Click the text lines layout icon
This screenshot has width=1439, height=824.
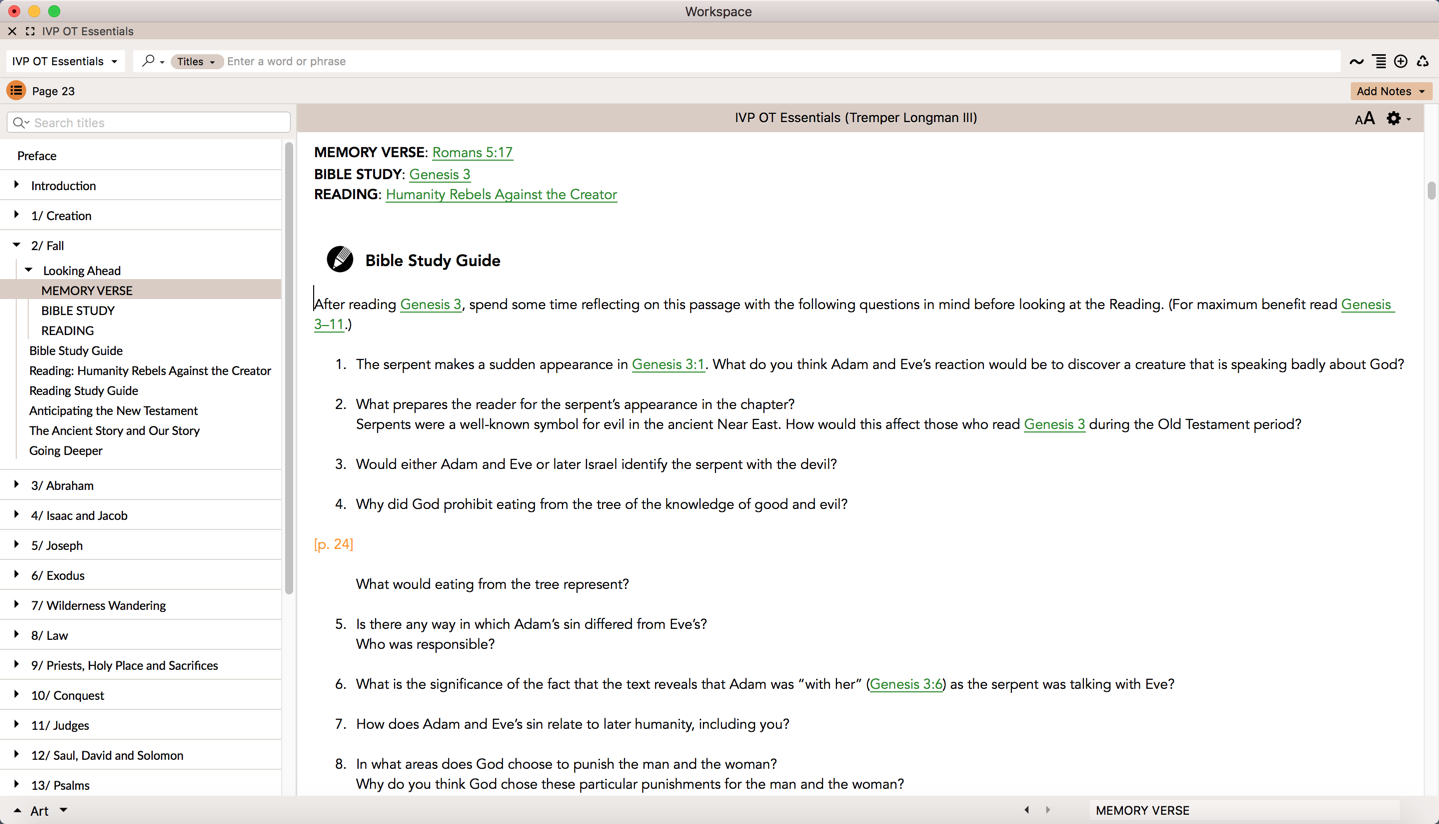[x=1379, y=62]
